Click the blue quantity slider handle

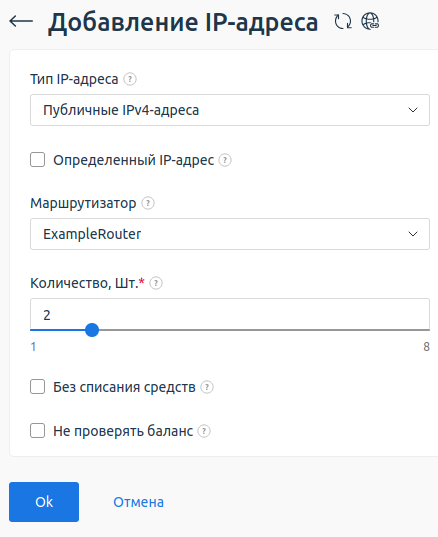point(92,330)
